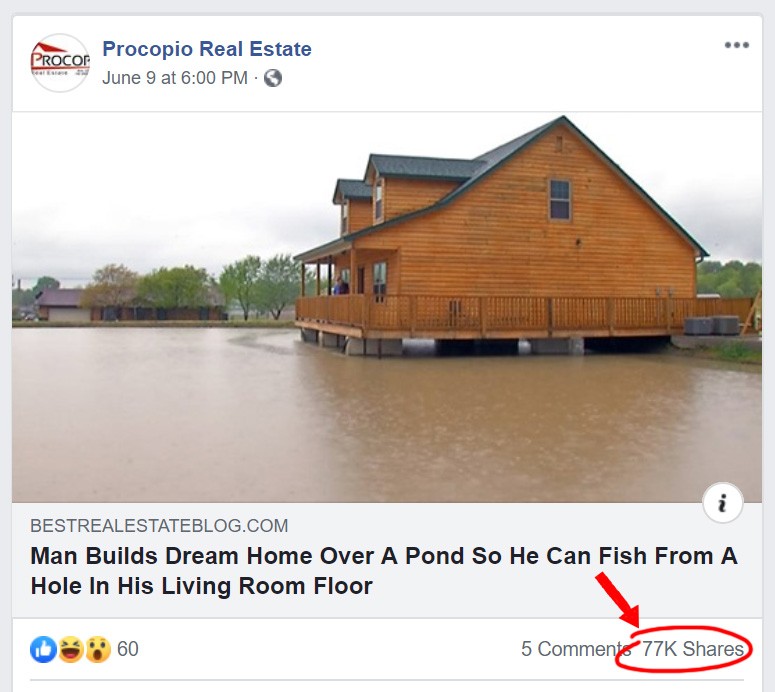Open the Procopio Real Estate page name
Screen dimensions: 775x692
207,49
